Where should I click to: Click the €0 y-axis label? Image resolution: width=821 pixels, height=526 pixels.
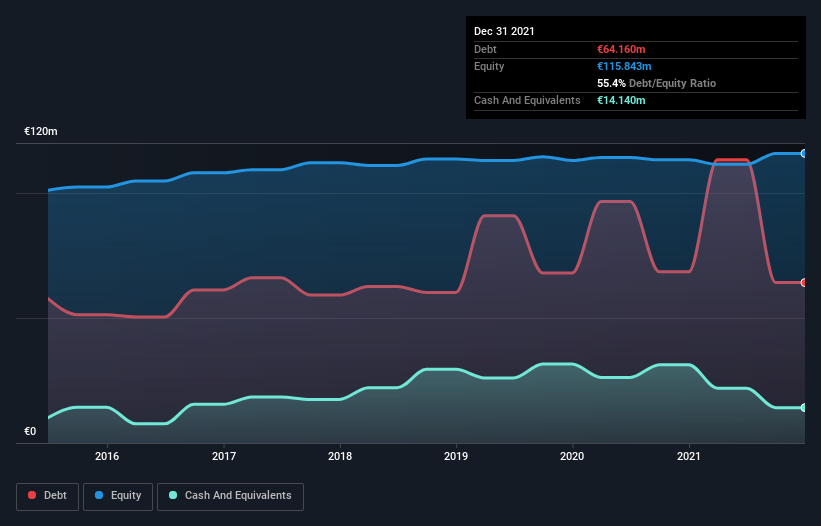click(30, 431)
